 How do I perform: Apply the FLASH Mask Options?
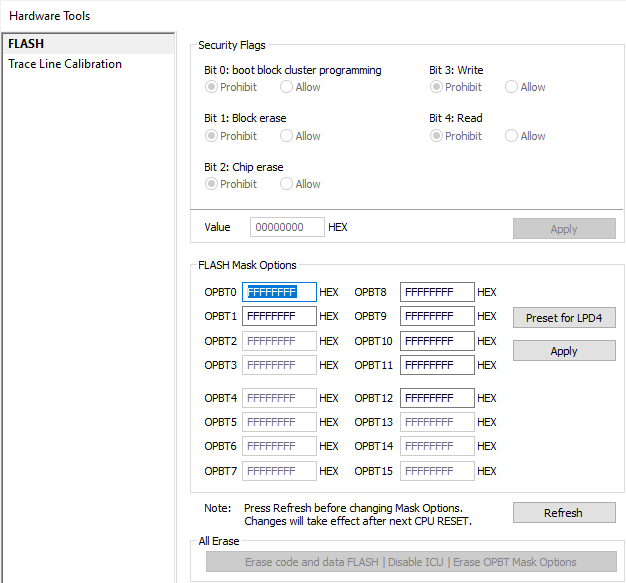point(564,351)
